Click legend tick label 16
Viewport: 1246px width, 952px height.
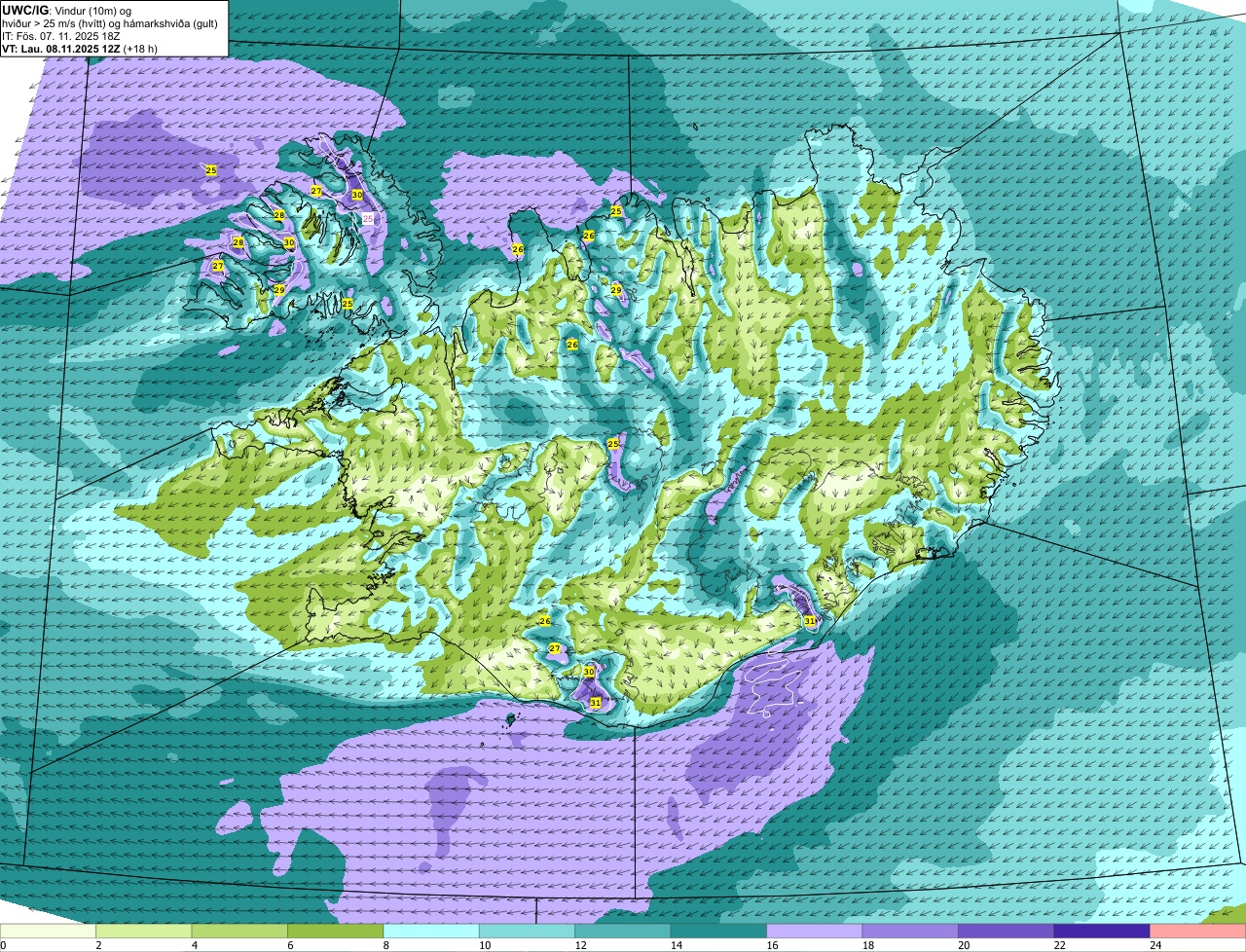pos(772,945)
